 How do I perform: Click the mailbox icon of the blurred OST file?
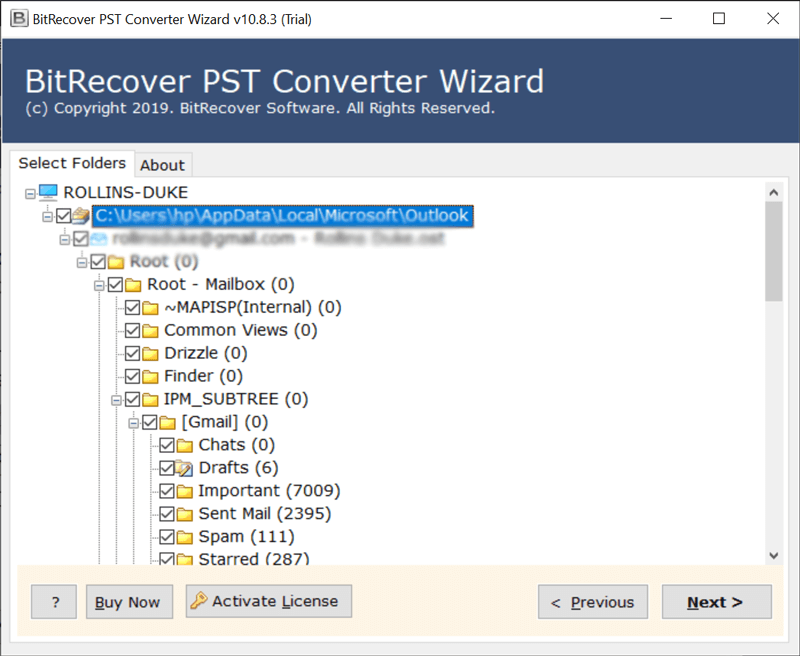pyautogui.click(x=98, y=238)
